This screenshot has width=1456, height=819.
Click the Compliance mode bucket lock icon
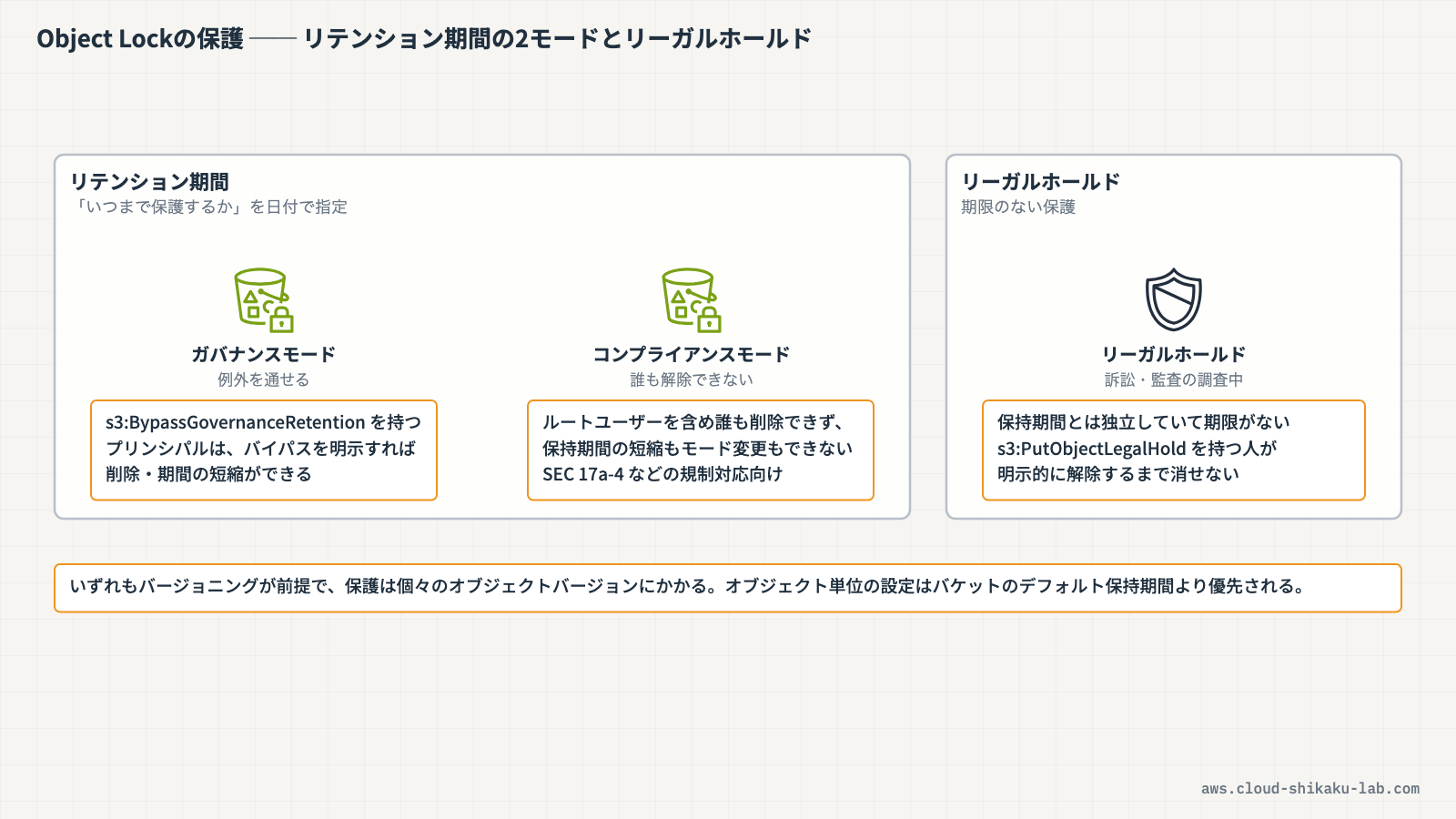[x=692, y=300]
